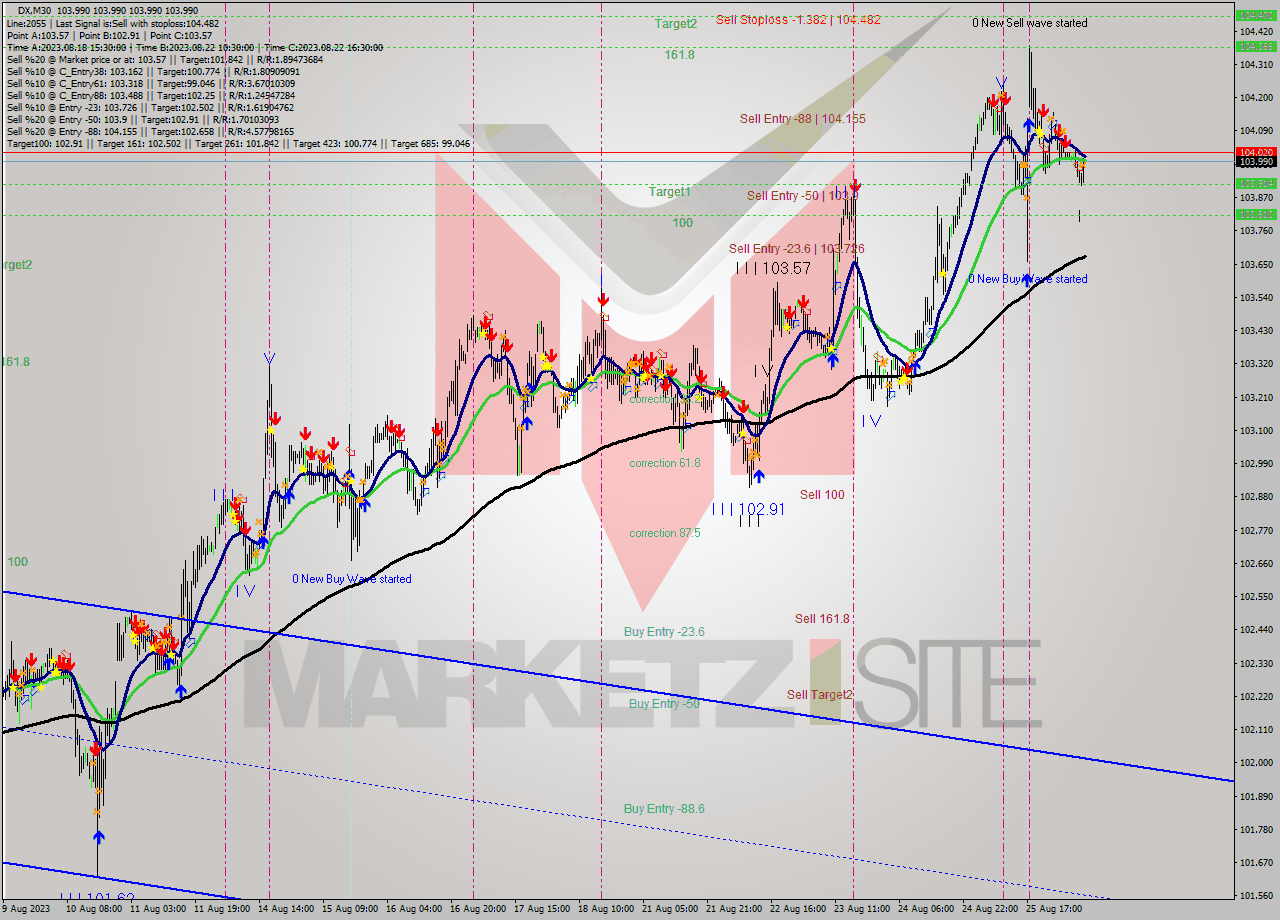This screenshot has height=920, width=1280.
Task: Click the 103.100 price axis value
Action: (x=1256, y=430)
